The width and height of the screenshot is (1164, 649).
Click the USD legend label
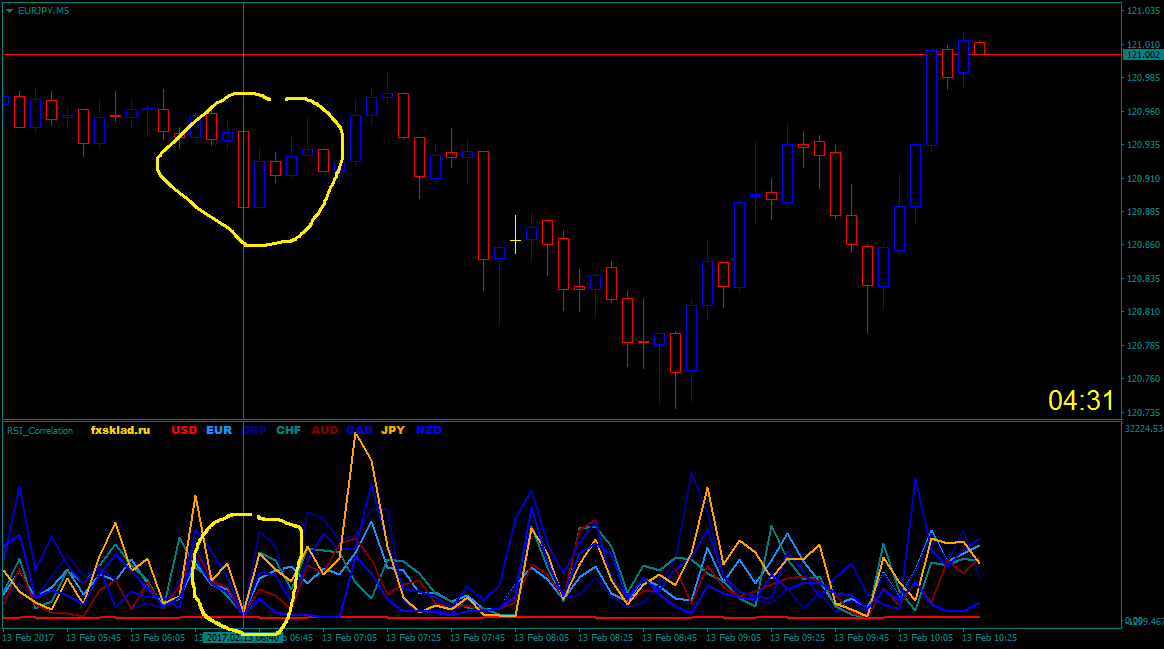[184, 431]
